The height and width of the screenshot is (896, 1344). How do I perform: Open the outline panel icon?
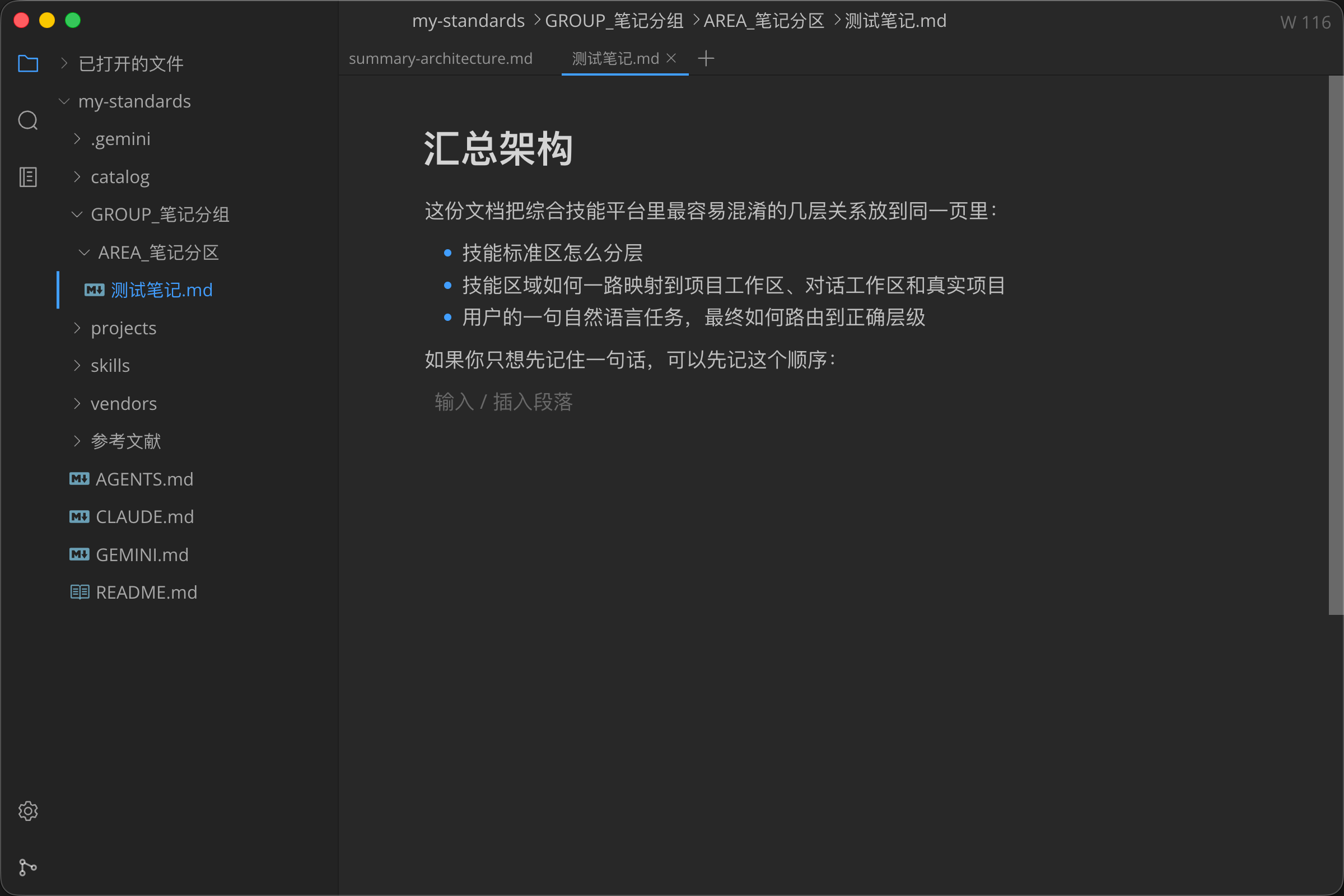28,177
